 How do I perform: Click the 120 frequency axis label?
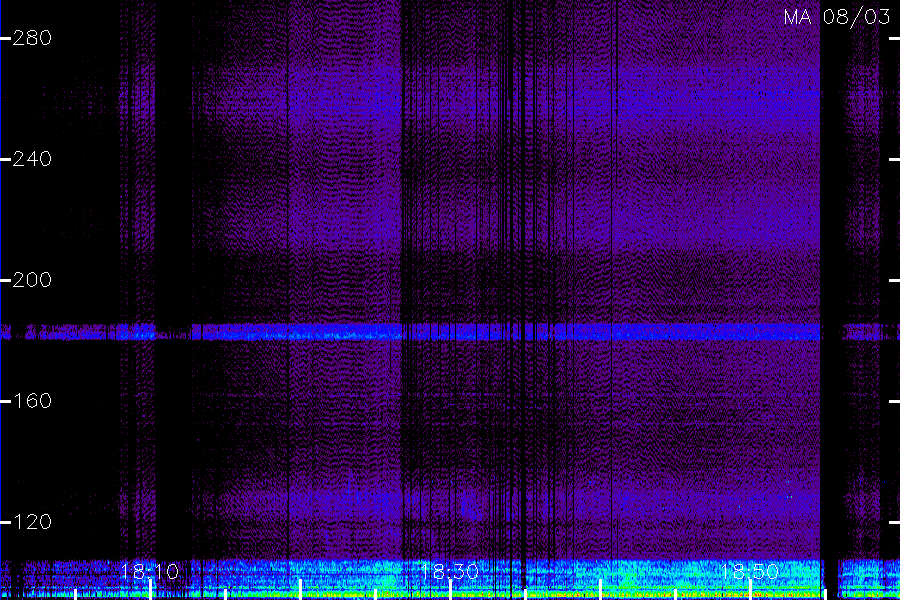point(32,522)
